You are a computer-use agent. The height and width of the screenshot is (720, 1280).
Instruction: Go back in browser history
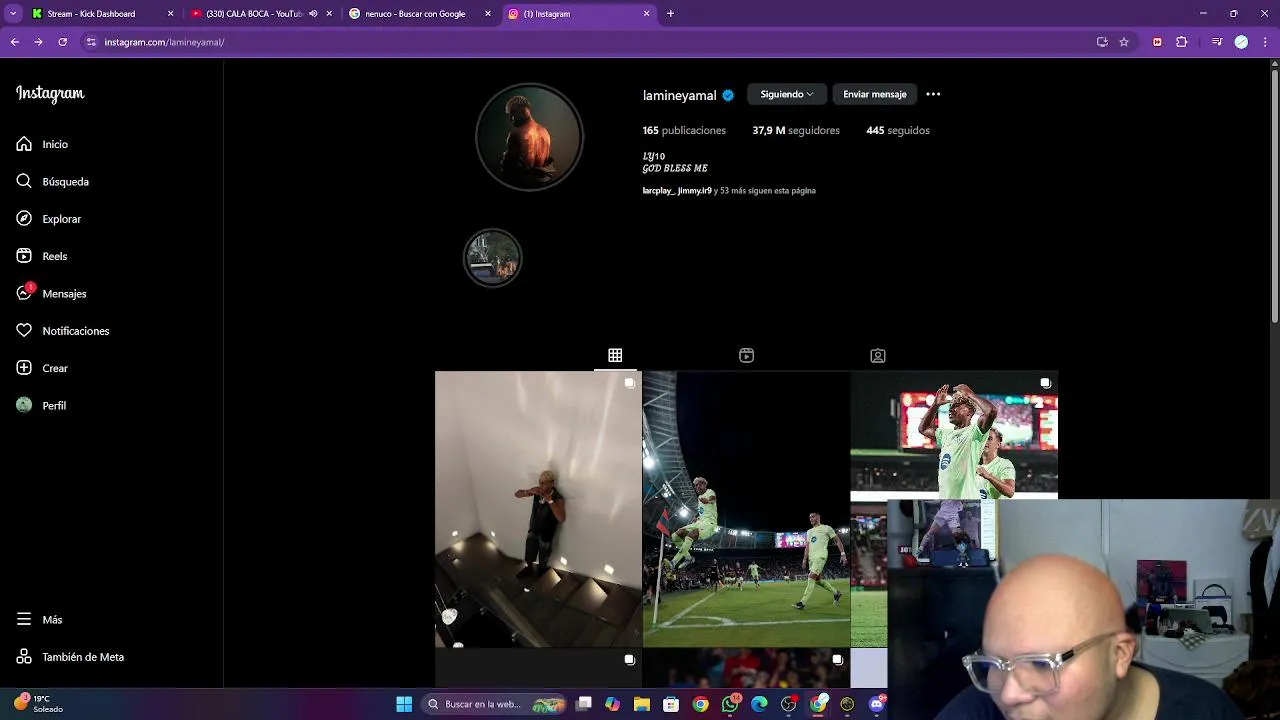14,42
